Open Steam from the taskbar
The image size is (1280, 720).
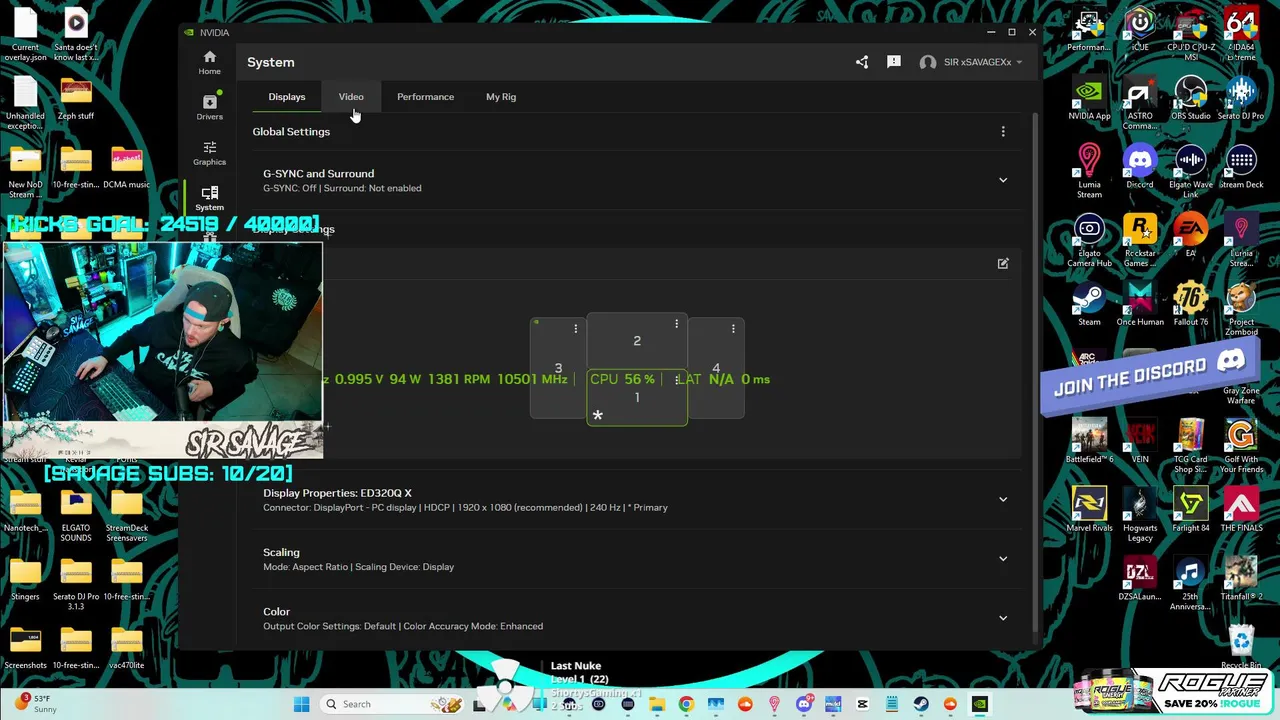[x=921, y=704]
